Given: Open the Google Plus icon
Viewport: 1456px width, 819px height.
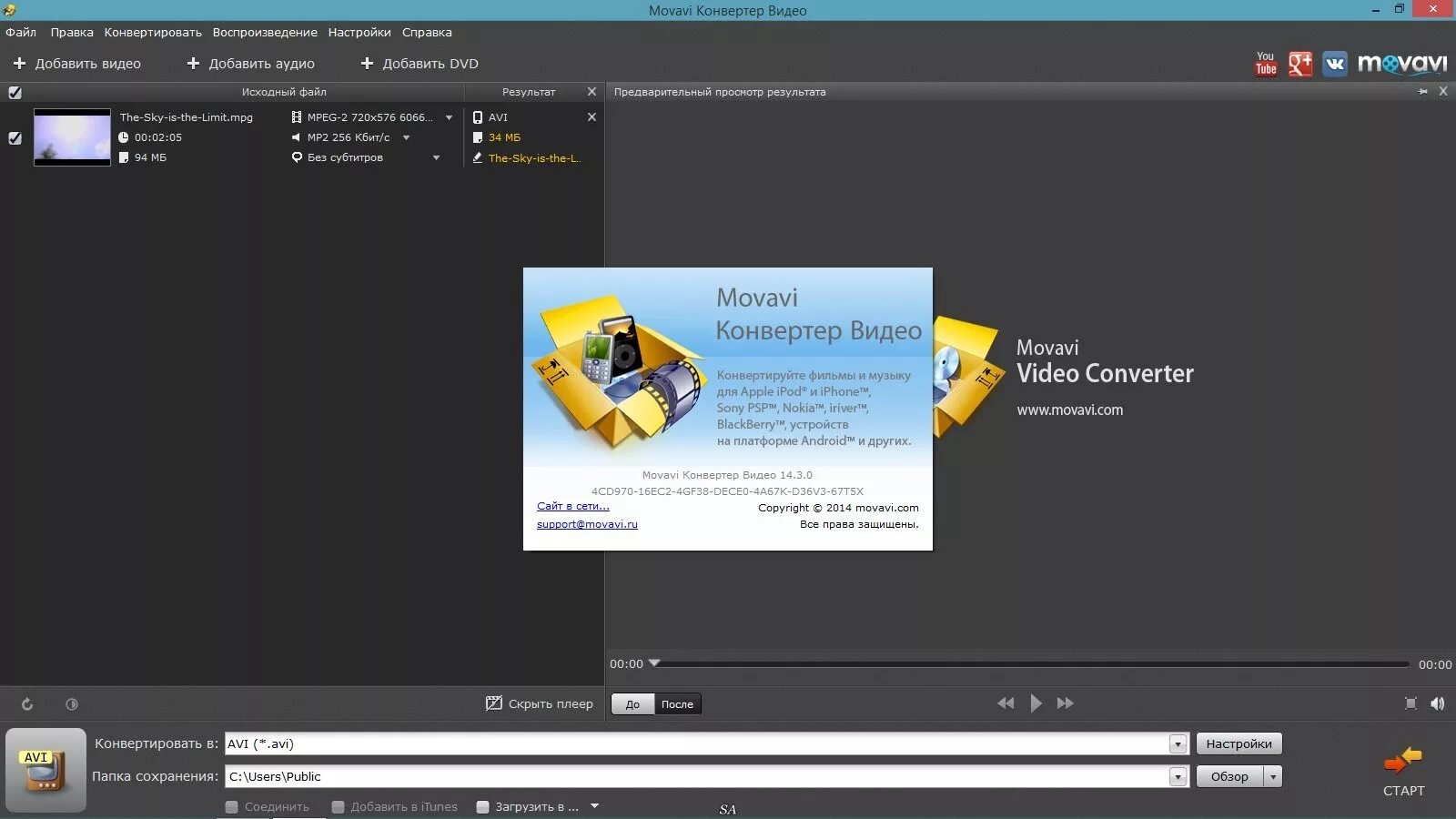Looking at the screenshot, I should (1300, 64).
